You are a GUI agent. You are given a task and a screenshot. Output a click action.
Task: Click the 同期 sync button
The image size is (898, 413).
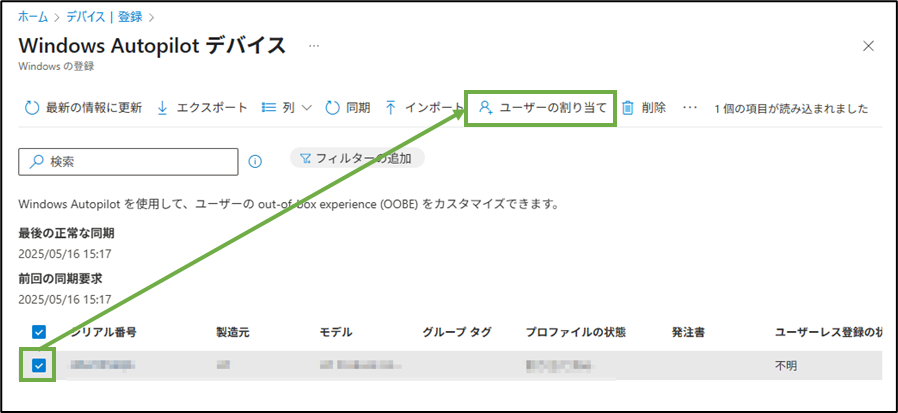tap(348, 108)
